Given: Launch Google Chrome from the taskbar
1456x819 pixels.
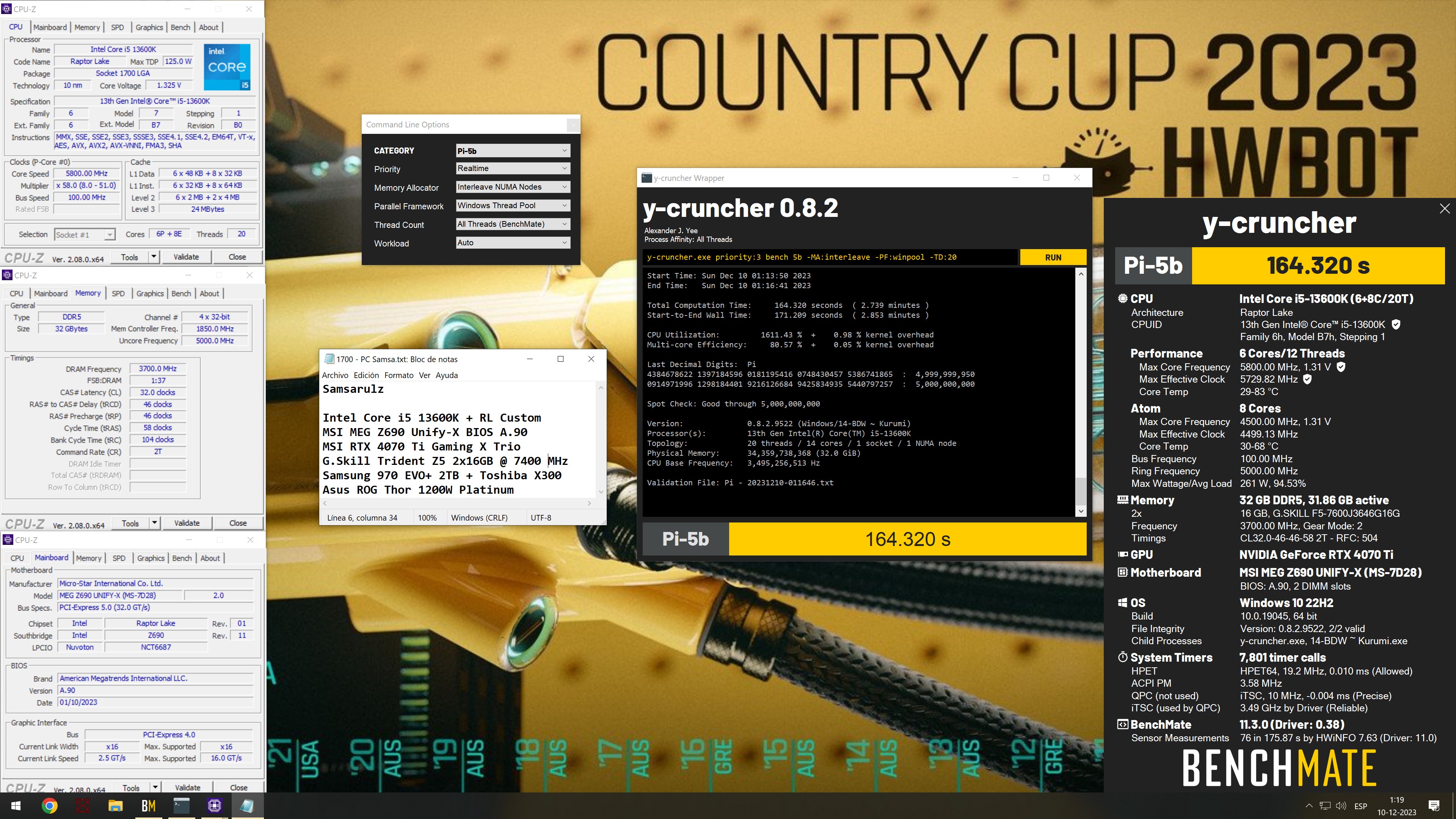Looking at the screenshot, I should 49,805.
